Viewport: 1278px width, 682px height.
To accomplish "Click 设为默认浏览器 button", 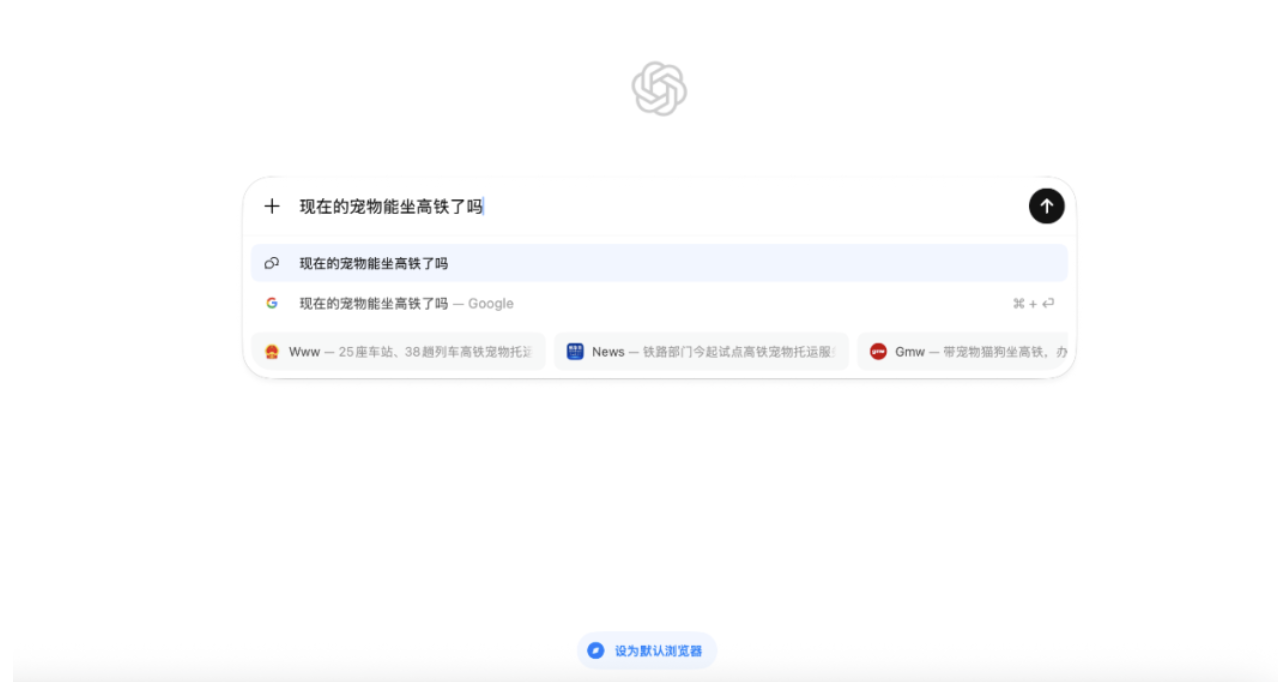I will coord(657,650).
